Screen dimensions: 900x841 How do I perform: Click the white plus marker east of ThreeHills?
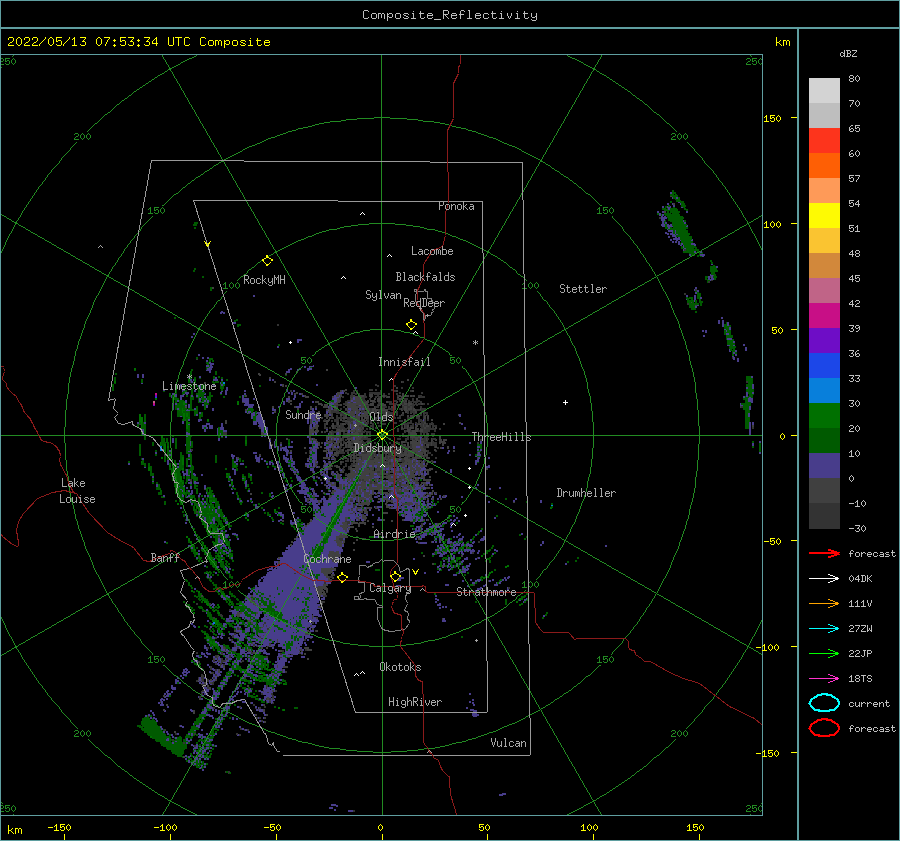(x=565, y=402)
